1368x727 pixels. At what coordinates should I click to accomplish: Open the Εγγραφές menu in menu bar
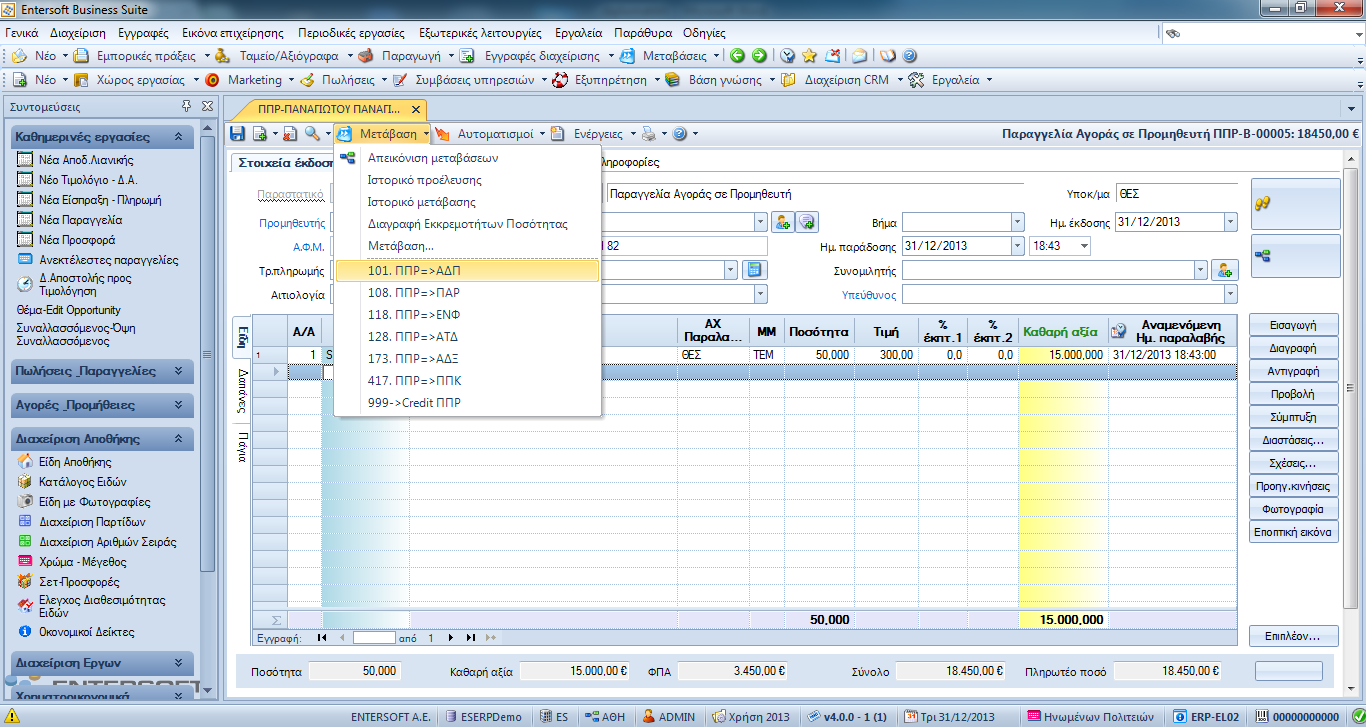click(x=142, y=32)
